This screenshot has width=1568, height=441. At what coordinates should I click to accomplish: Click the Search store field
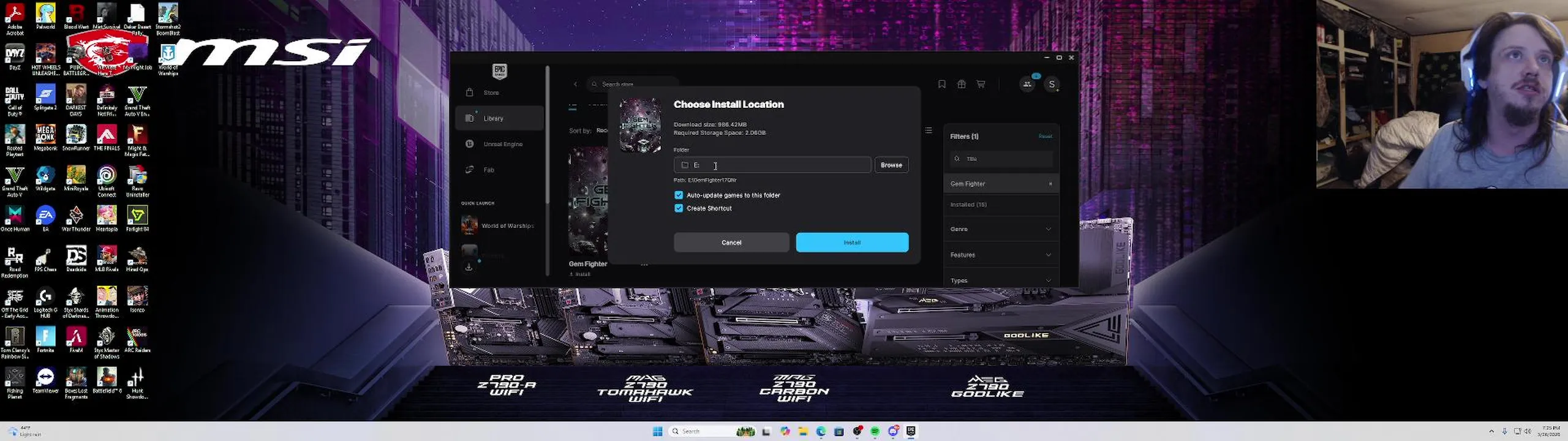pyautogui.click(x=633, y=84)
